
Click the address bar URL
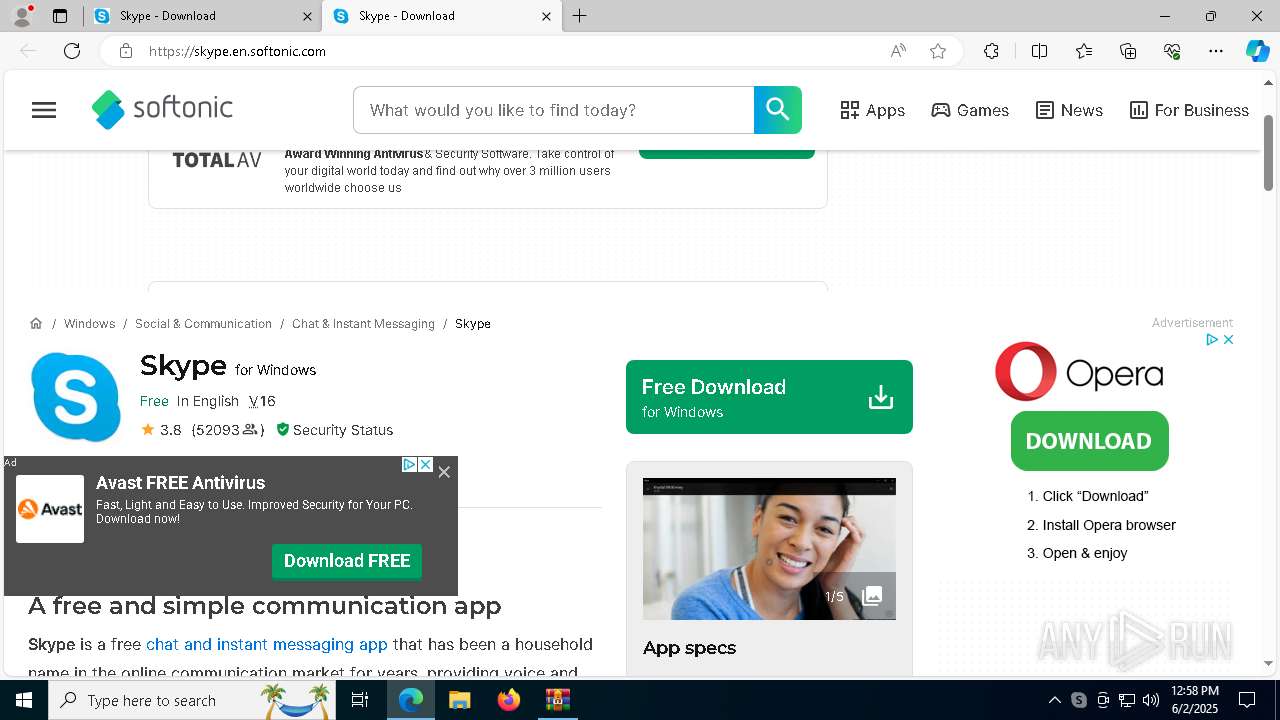[x=237, y=51]
